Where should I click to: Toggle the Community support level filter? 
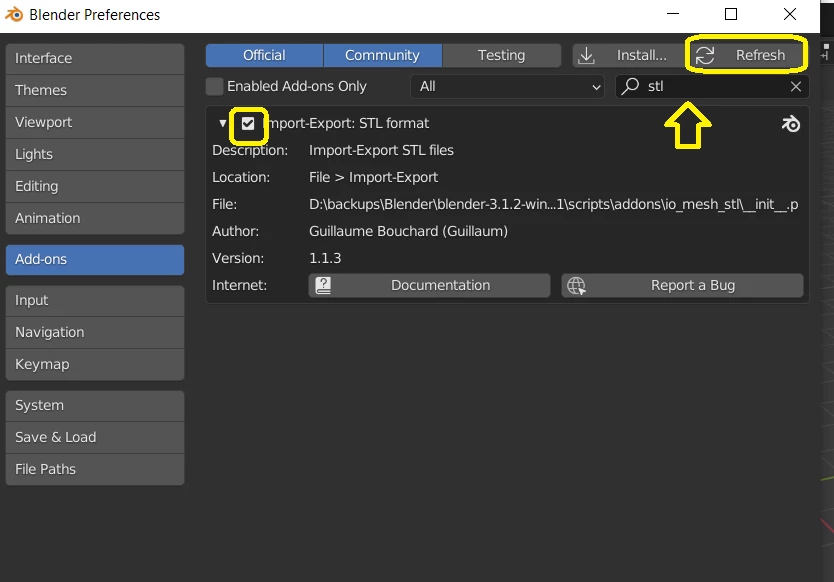coord(382,55)
